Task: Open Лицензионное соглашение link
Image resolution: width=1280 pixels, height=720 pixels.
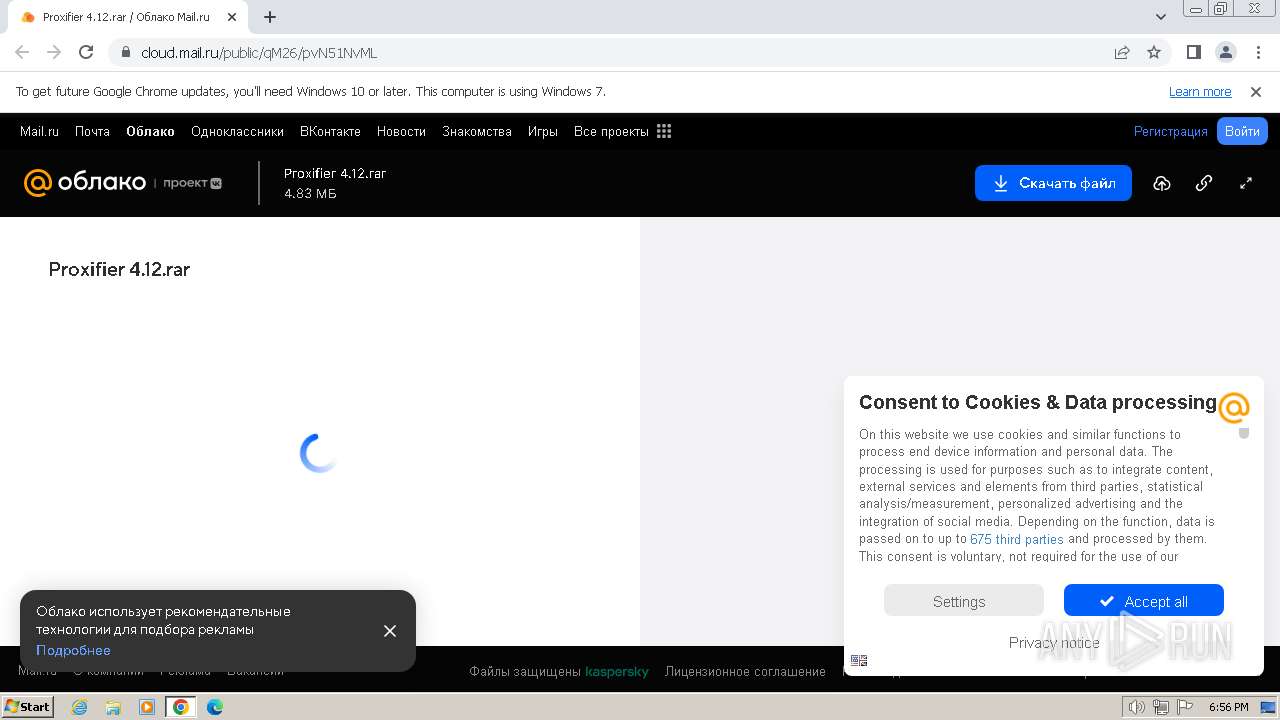Action: click(745, 672)
